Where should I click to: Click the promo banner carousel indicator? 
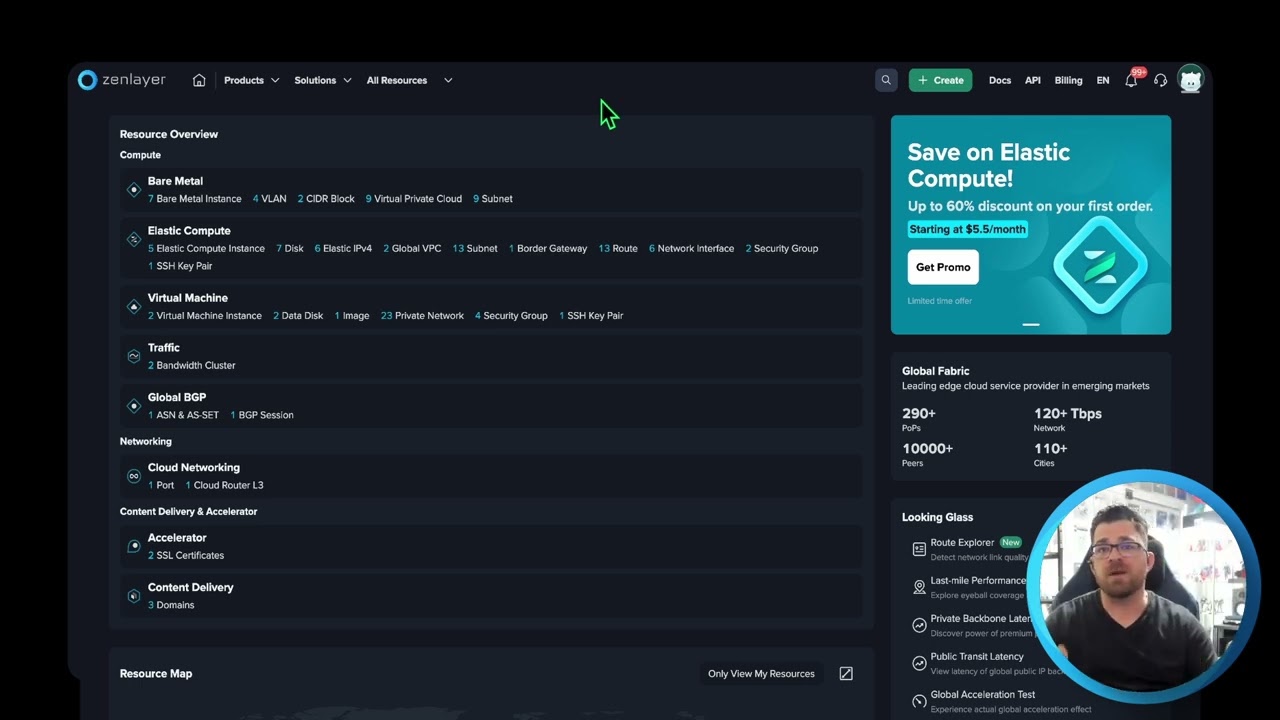(1031, 324)
